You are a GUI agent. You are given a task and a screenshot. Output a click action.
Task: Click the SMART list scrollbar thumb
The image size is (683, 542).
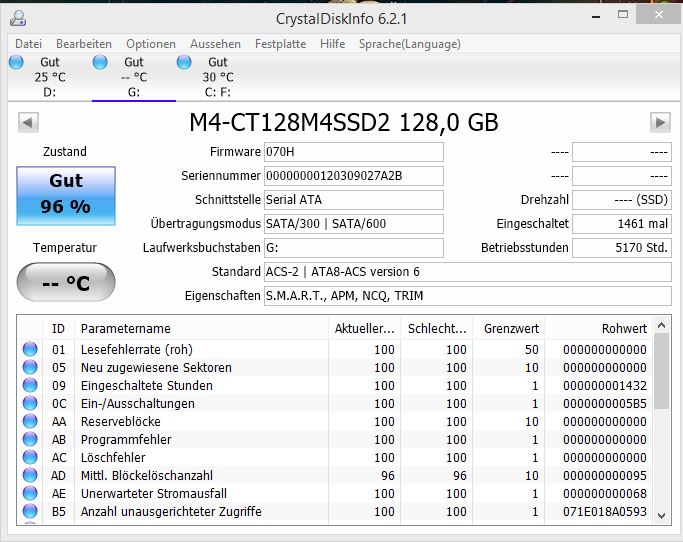click(x=661, y=371)
